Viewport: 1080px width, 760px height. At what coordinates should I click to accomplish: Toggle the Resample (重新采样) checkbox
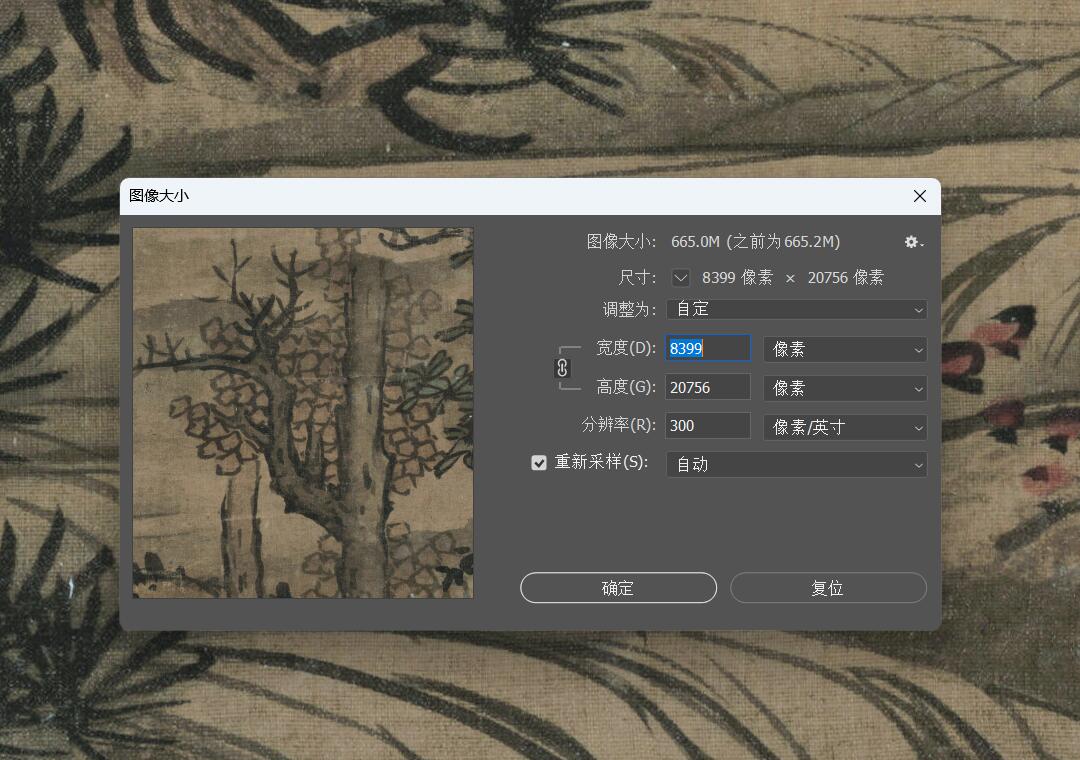(539, 462)
